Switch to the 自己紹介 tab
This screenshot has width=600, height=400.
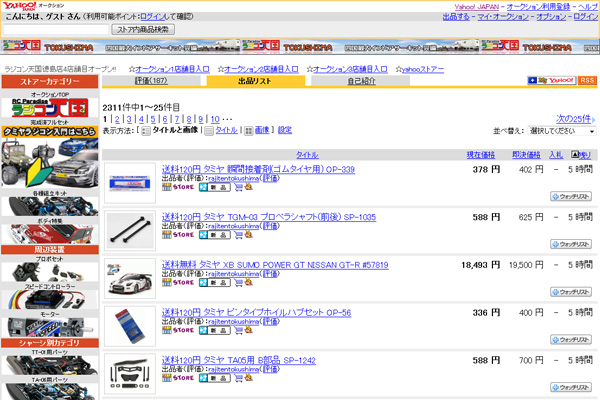361,81
